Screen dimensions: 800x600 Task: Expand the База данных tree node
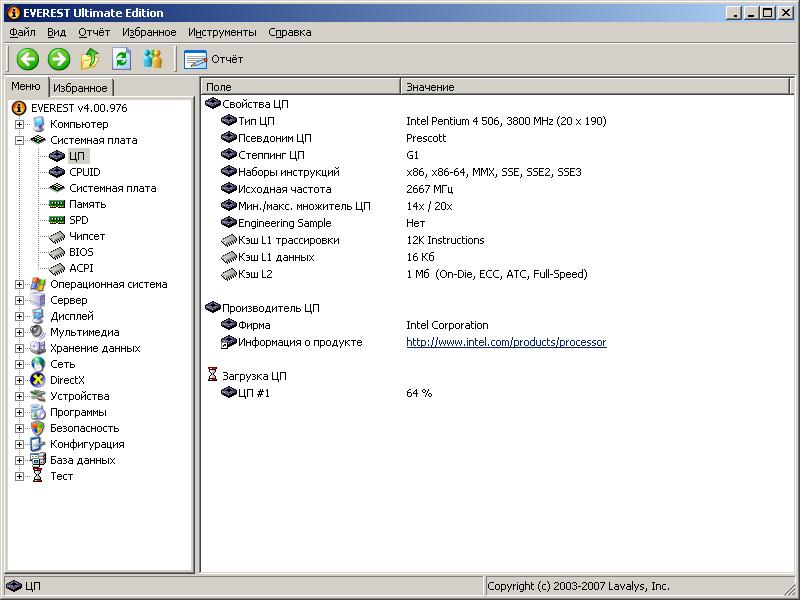point(19,460)
